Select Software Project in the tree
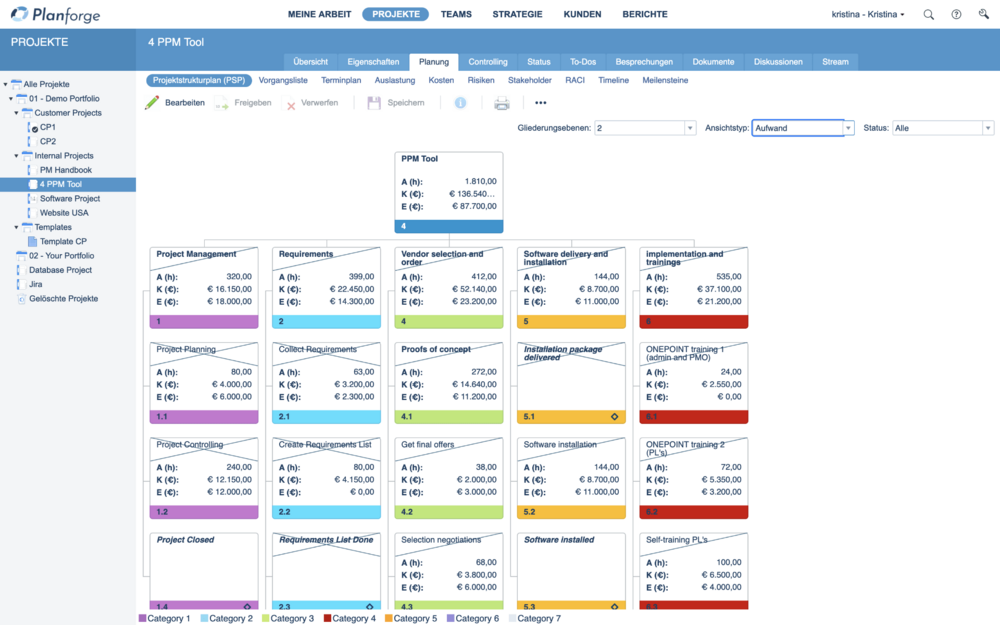The height and width of the screenshot is (625, 1000). click(70, 199)
